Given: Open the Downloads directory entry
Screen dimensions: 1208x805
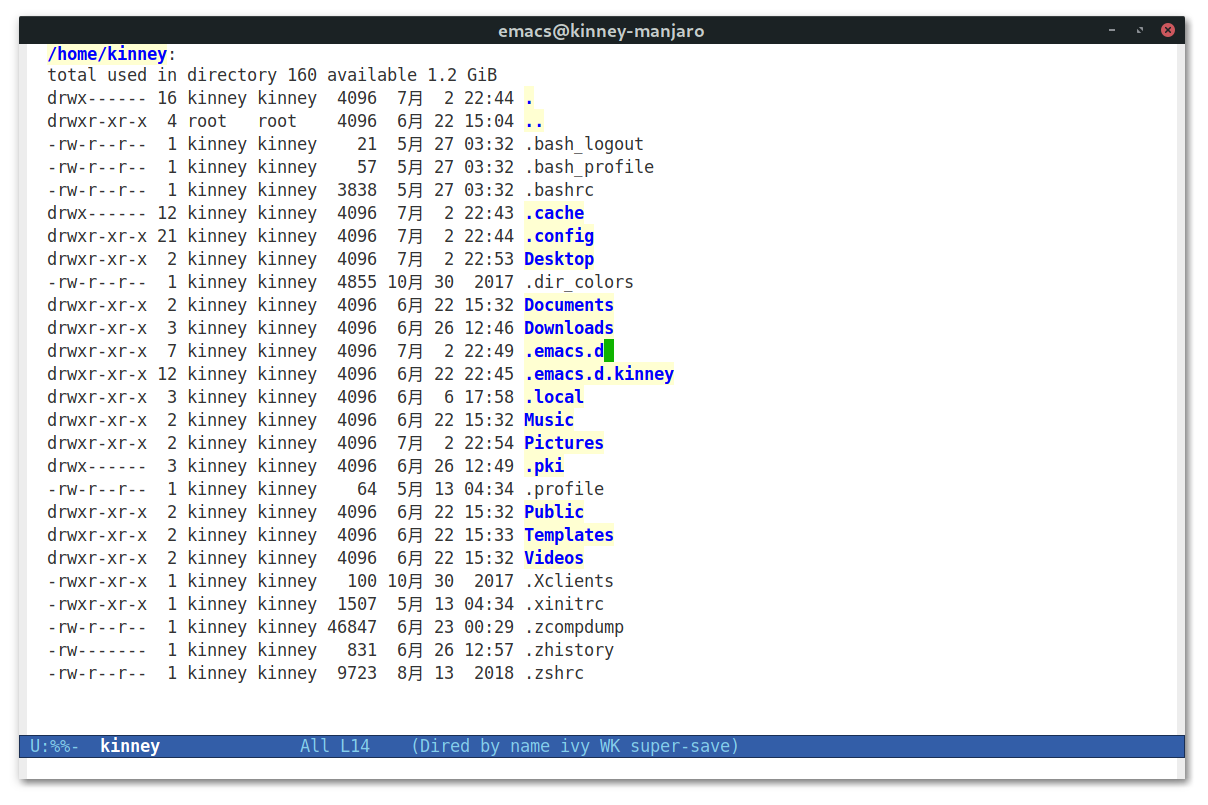Looking at the screenshot, I should click(568, 328).
